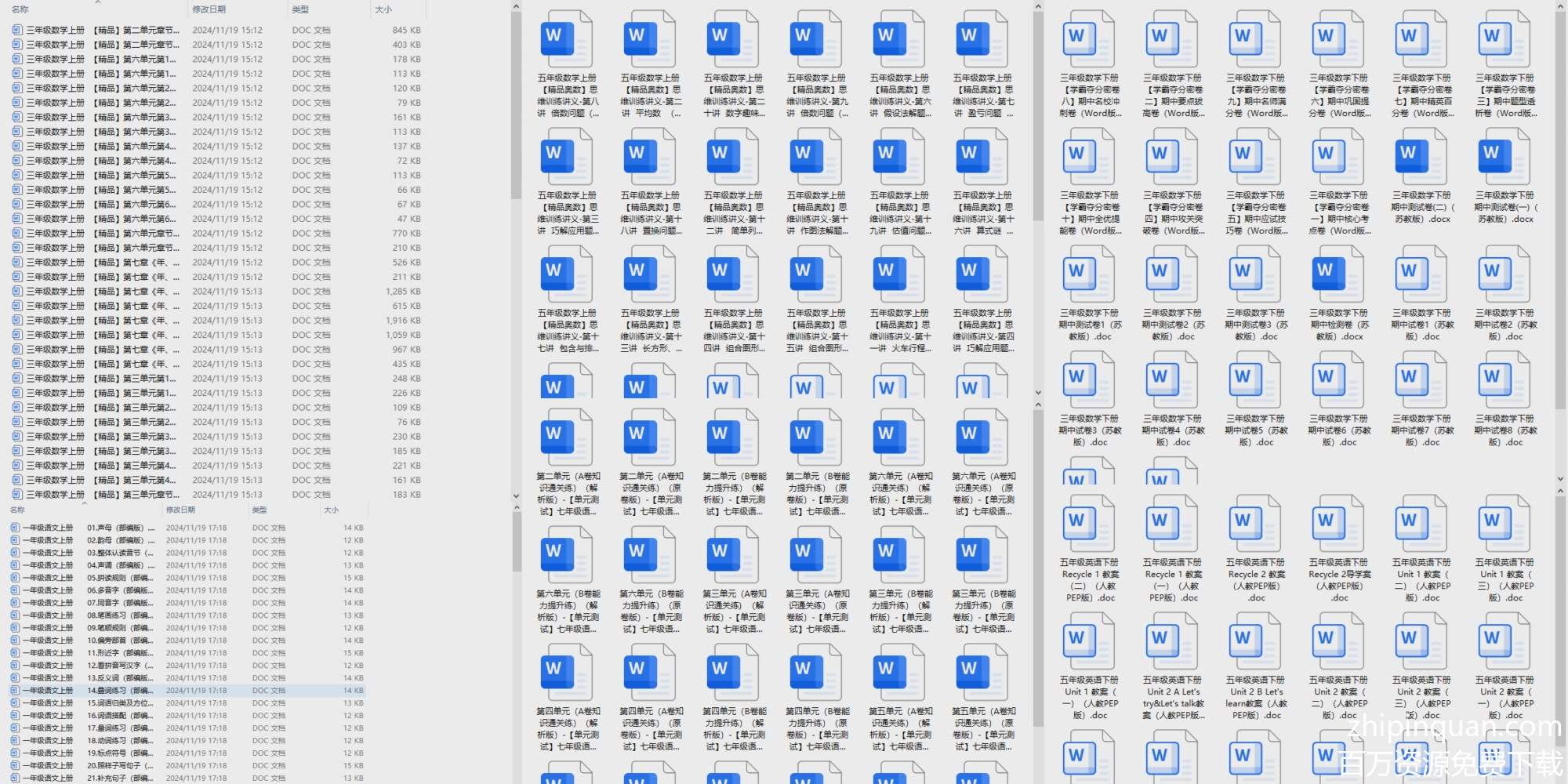Open the 12.看拼音写汉字 document entry
This screenshot has width=1568, height=784.
(119, 666)
